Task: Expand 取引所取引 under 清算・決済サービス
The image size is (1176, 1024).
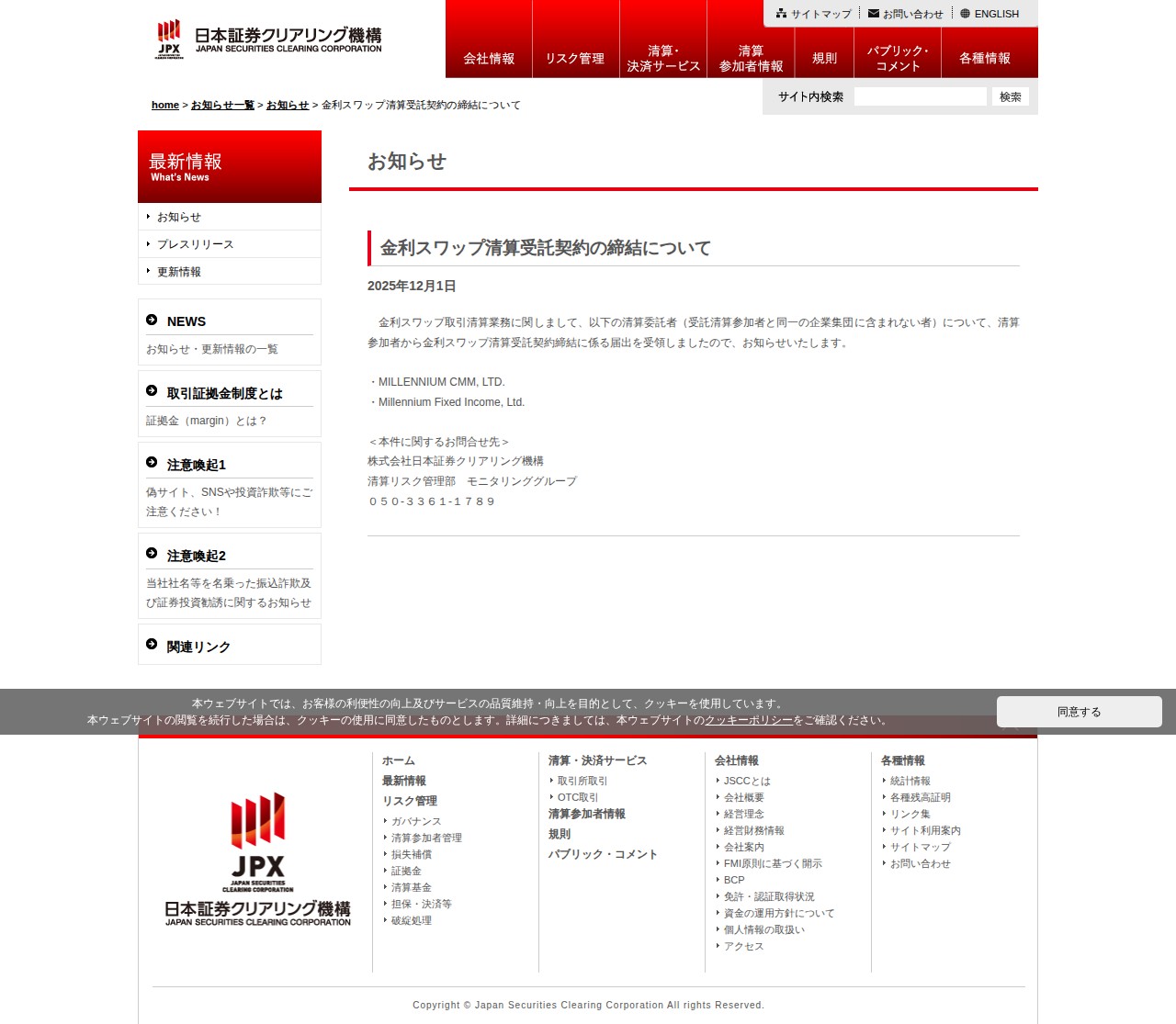Action: click(582, 781)
